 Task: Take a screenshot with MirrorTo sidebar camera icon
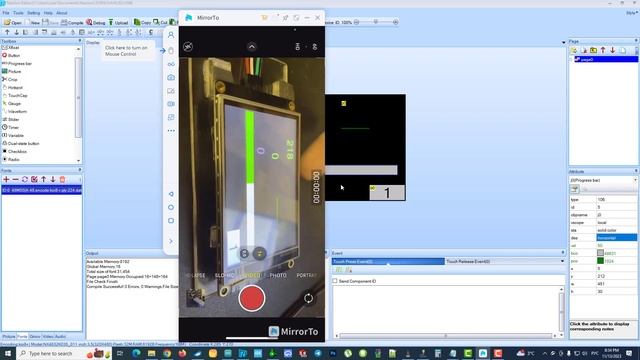(171, 78)
